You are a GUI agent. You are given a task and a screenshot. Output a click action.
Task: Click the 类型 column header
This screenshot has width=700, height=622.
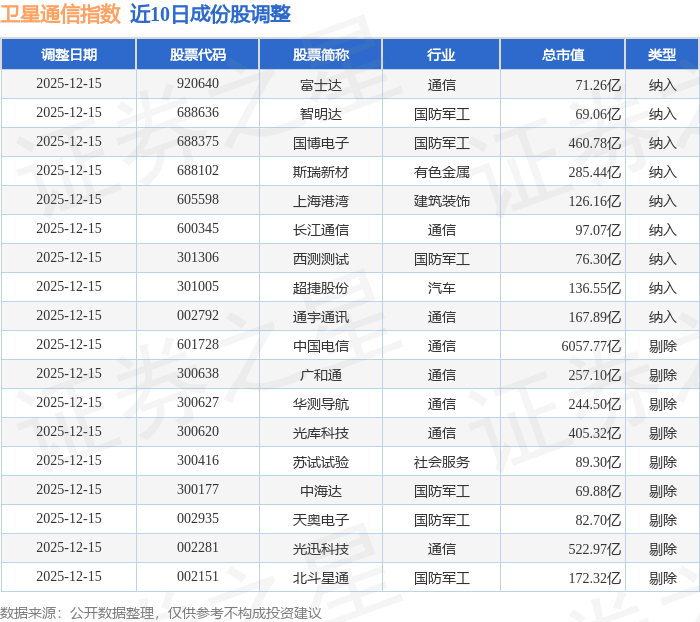(662, 54)
